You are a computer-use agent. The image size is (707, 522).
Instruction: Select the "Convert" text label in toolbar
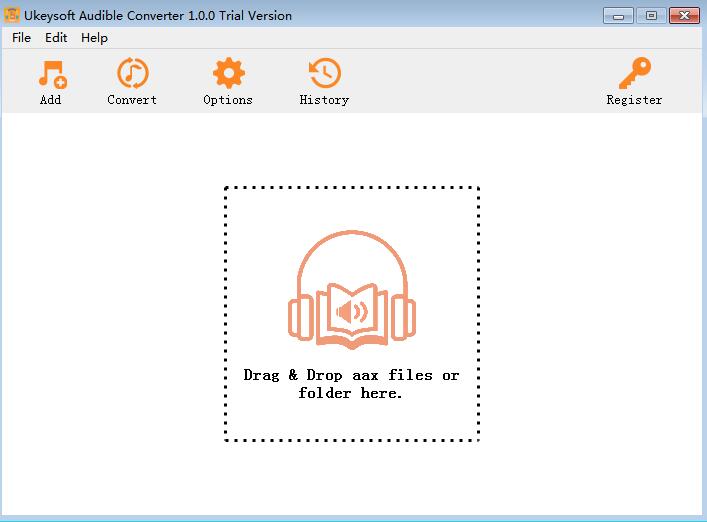[x=132, y=100]
